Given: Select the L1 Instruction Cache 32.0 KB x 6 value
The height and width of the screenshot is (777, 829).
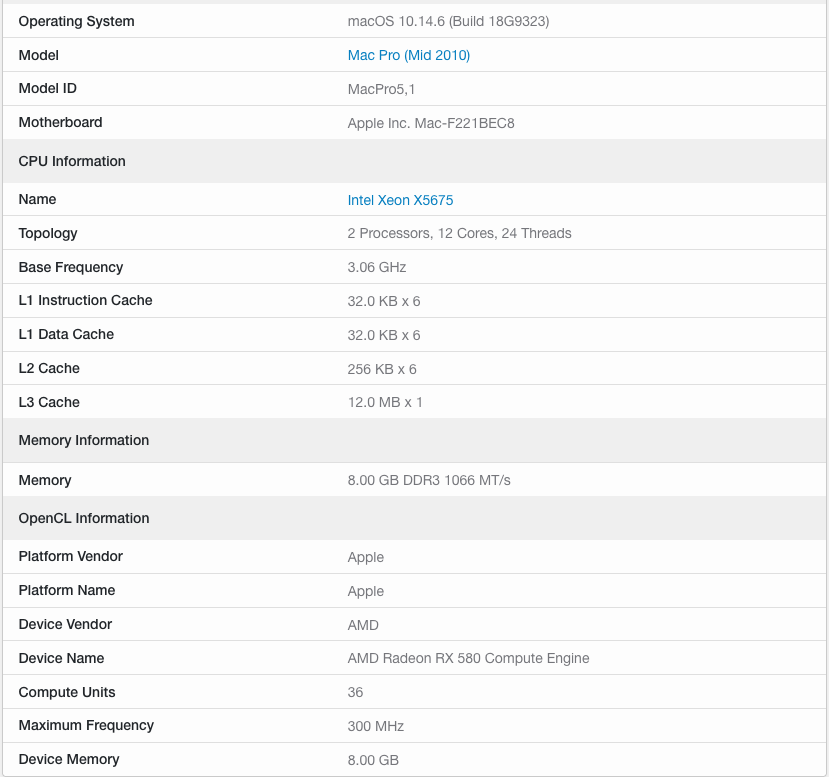Looking at the screenshot, I should (x=384, y=301).
